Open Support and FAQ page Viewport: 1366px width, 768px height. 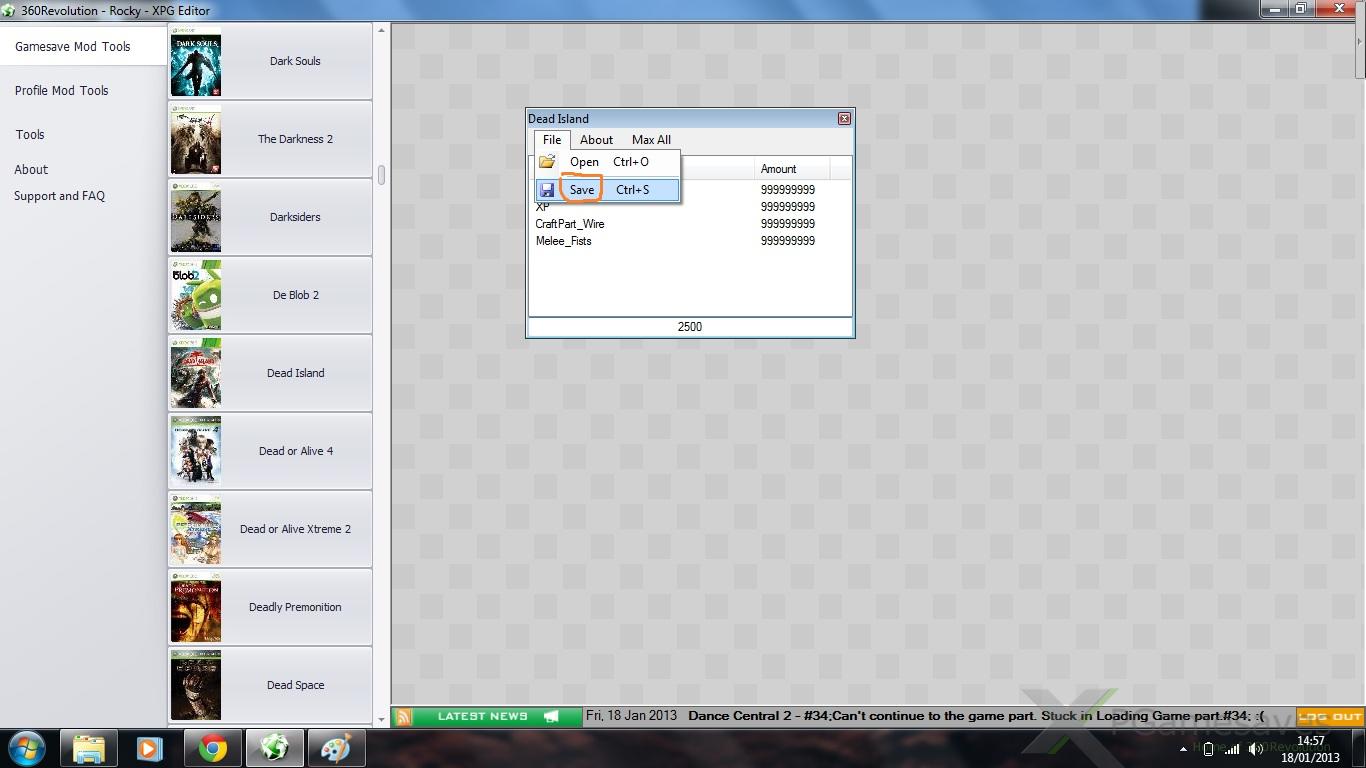point(60,196)
